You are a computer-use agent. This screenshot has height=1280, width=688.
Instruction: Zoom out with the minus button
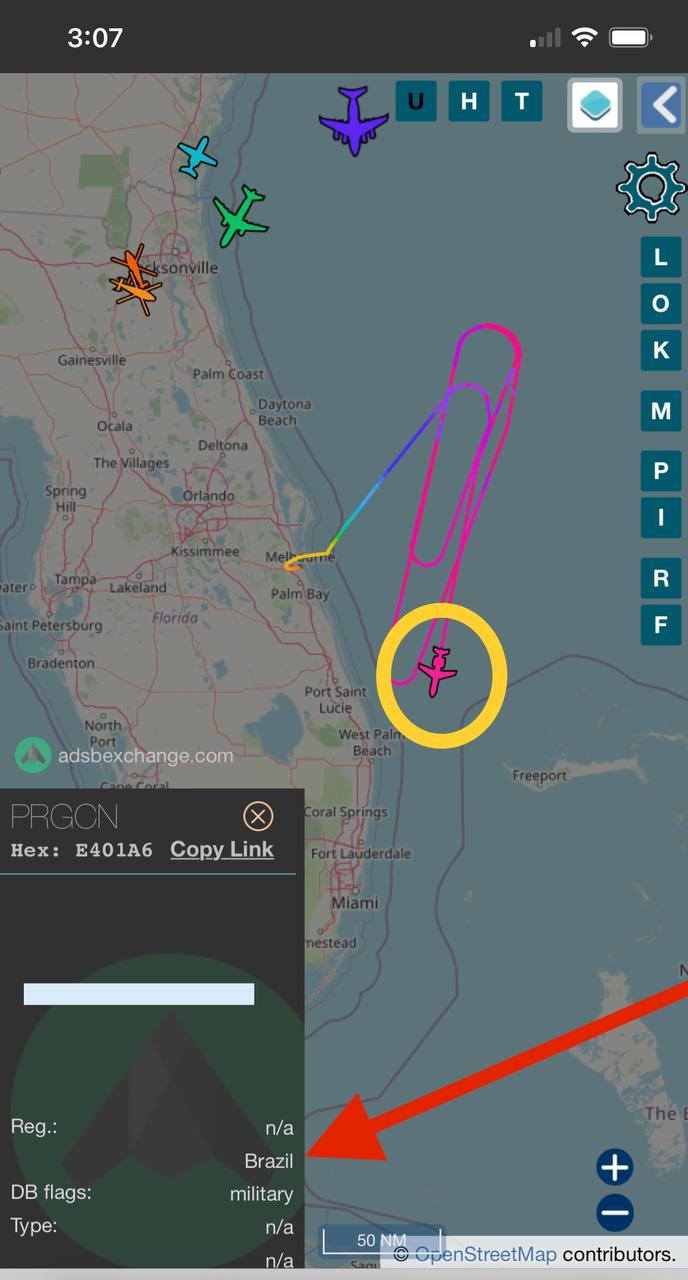tap(615, 1213)
